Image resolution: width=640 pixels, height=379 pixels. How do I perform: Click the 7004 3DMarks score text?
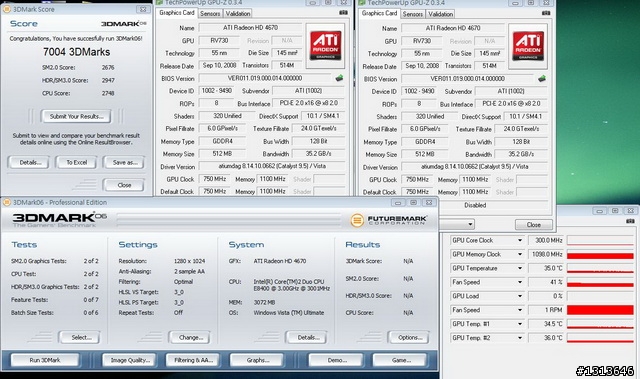click(76, 52)
